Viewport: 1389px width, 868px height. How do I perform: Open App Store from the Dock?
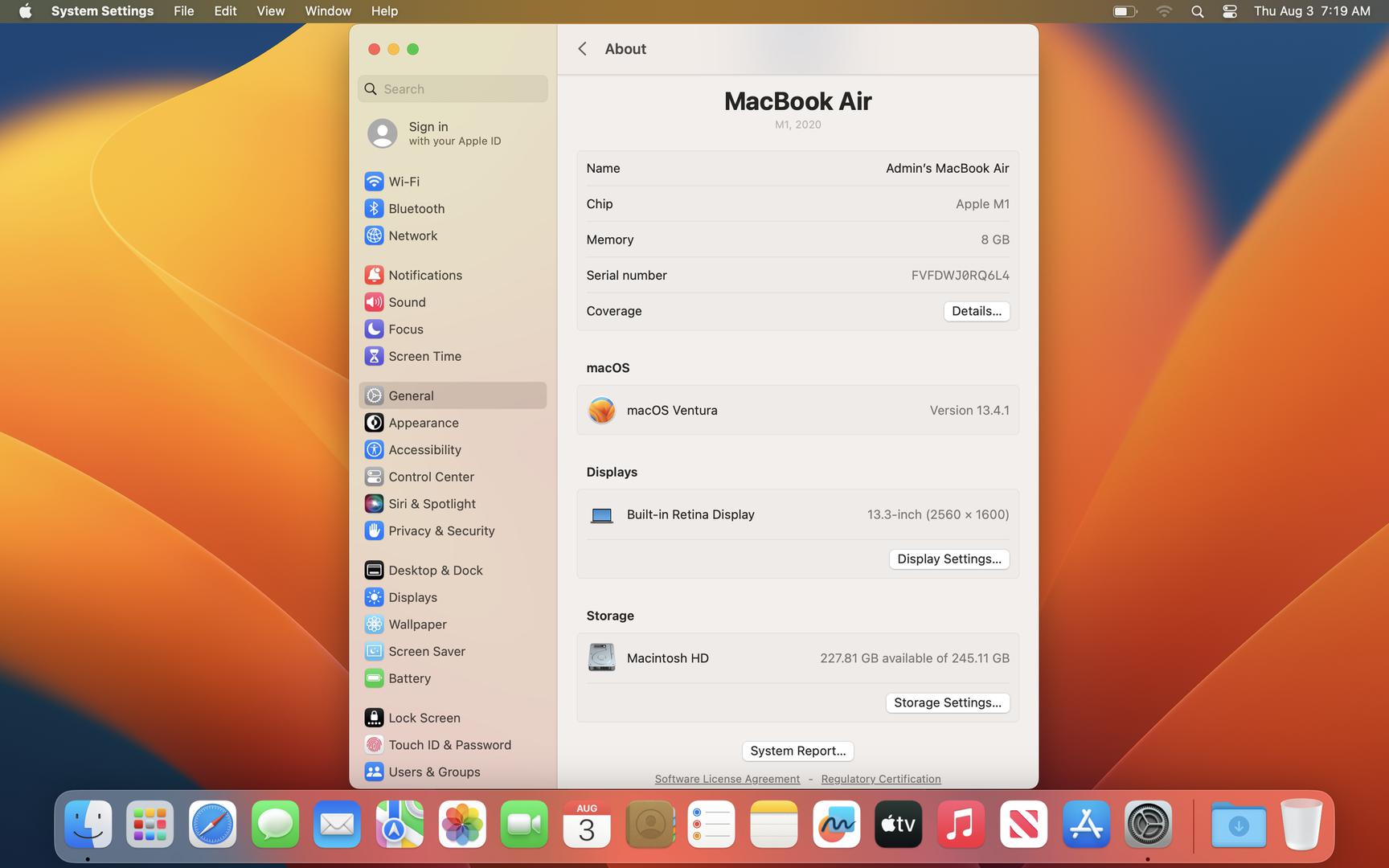(1086, 824)
